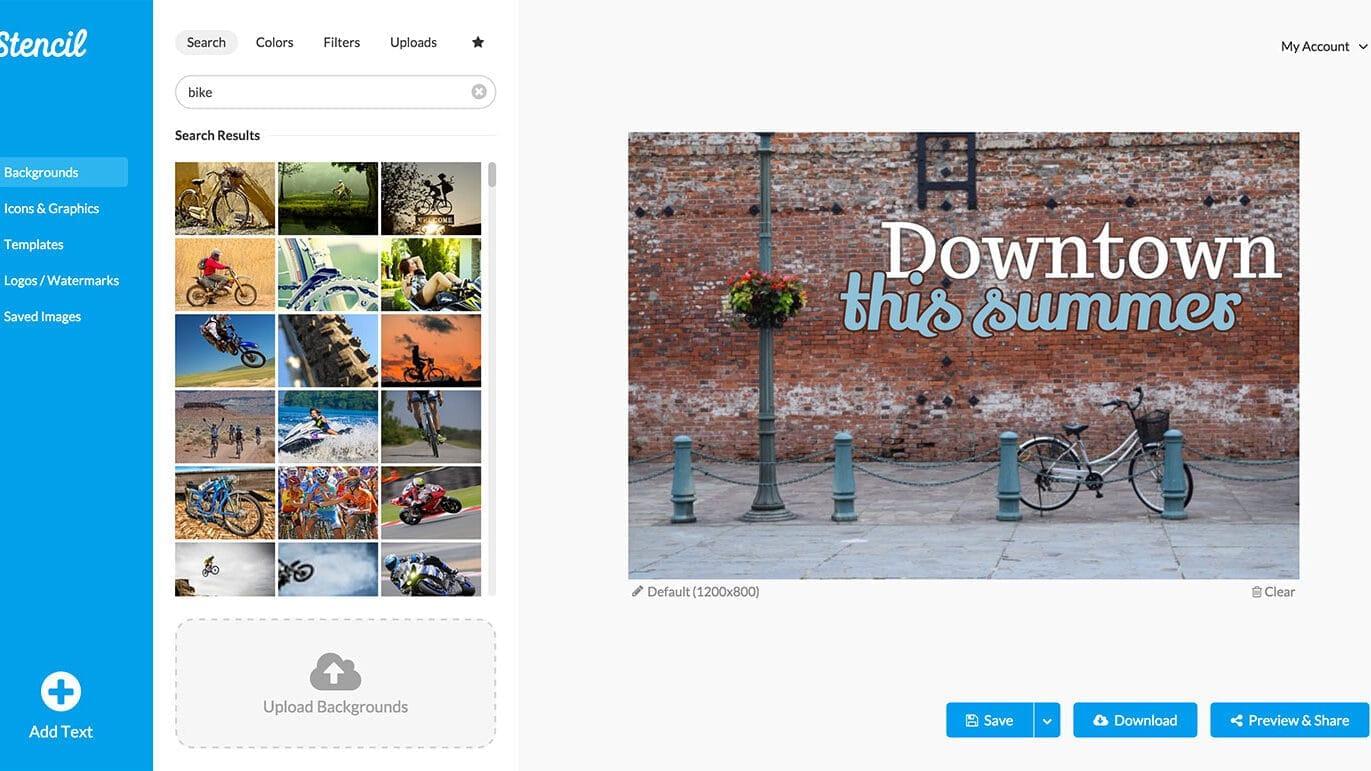1371x771 pixels.
Task: Open Icons & Graphics in sidebar
Action: point(52,208)
